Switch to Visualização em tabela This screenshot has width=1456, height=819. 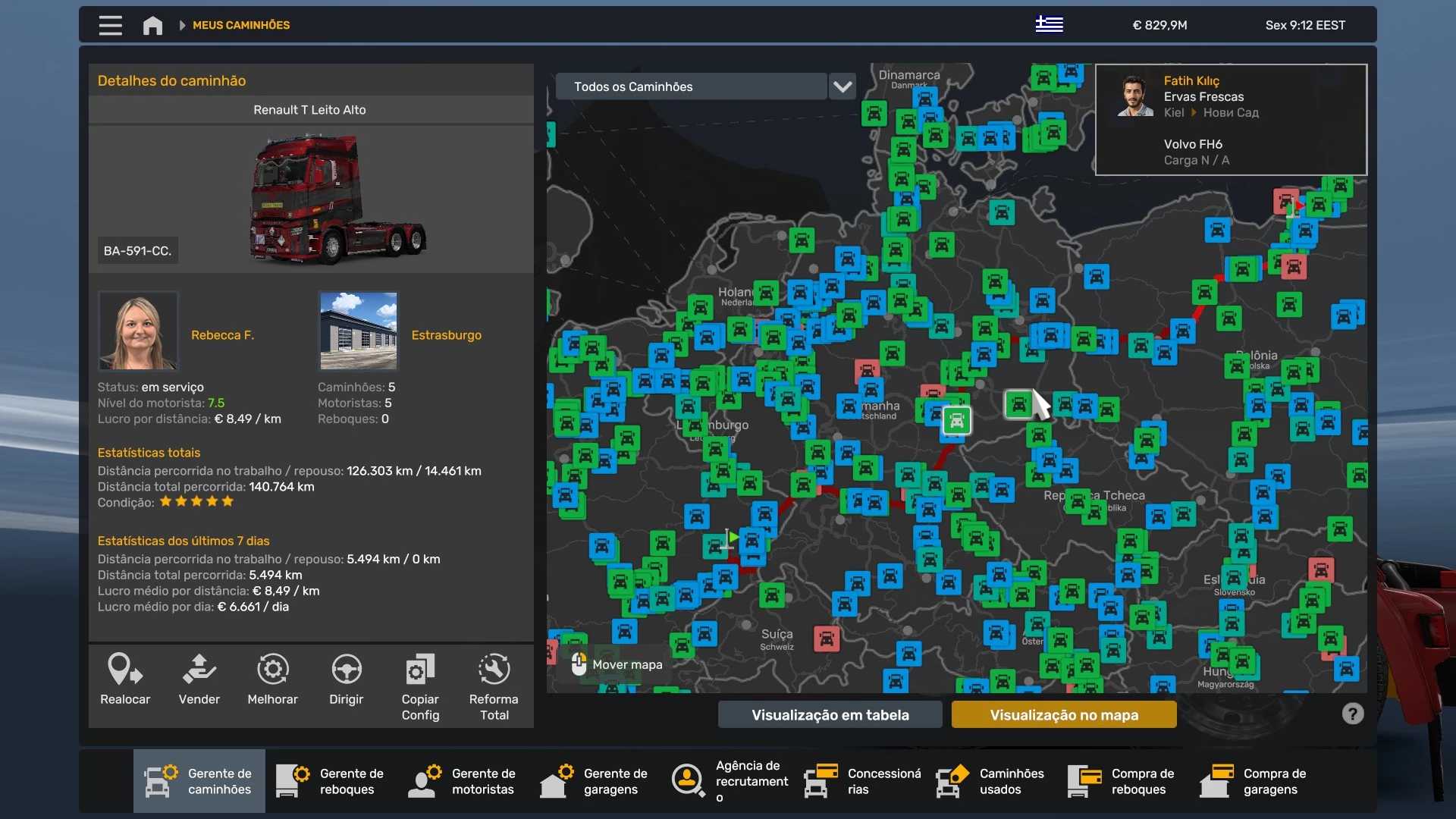pos(830,714)
